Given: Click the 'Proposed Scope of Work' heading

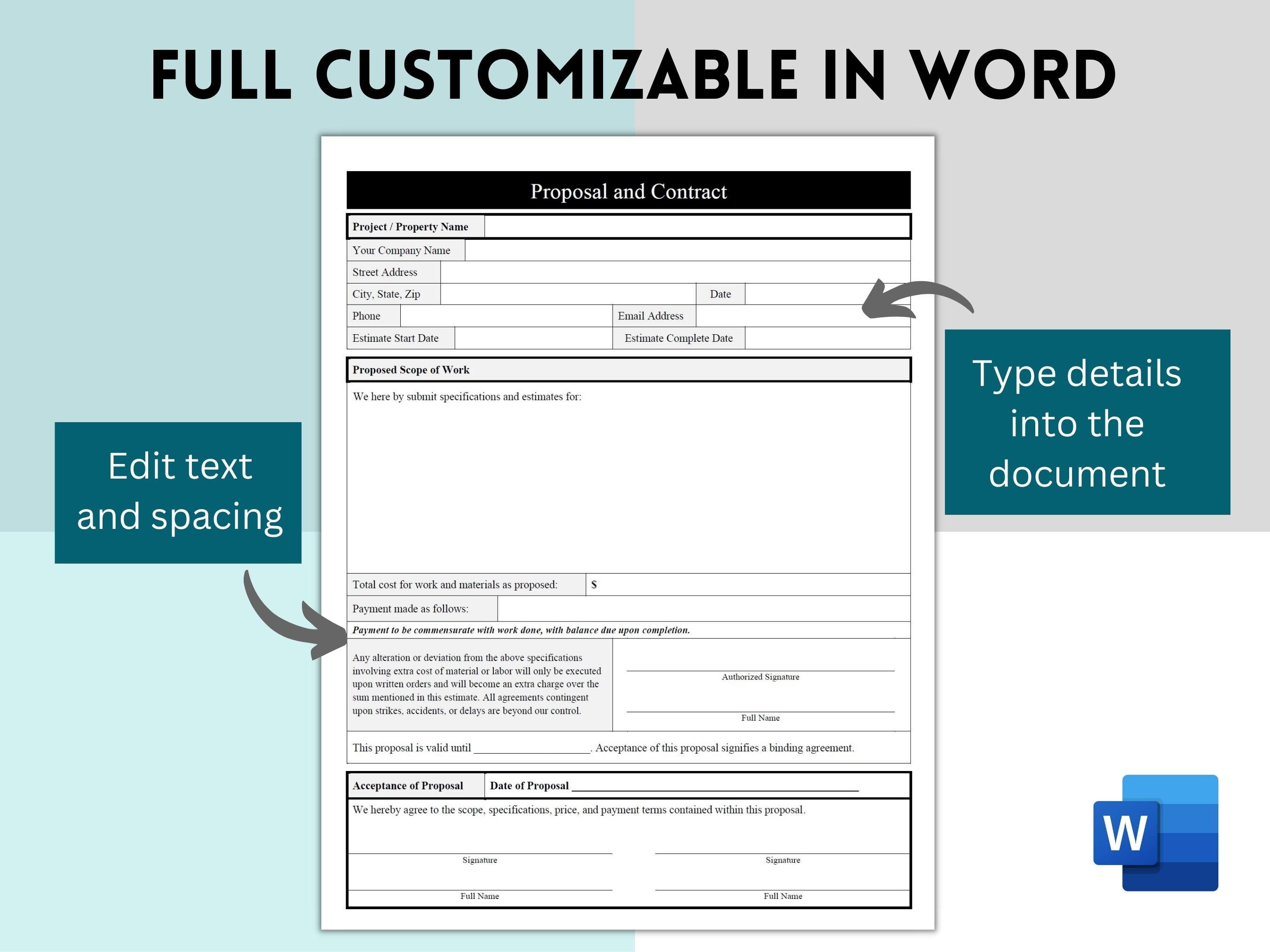Looking at the screenshot, I should (x=411, y=370).
